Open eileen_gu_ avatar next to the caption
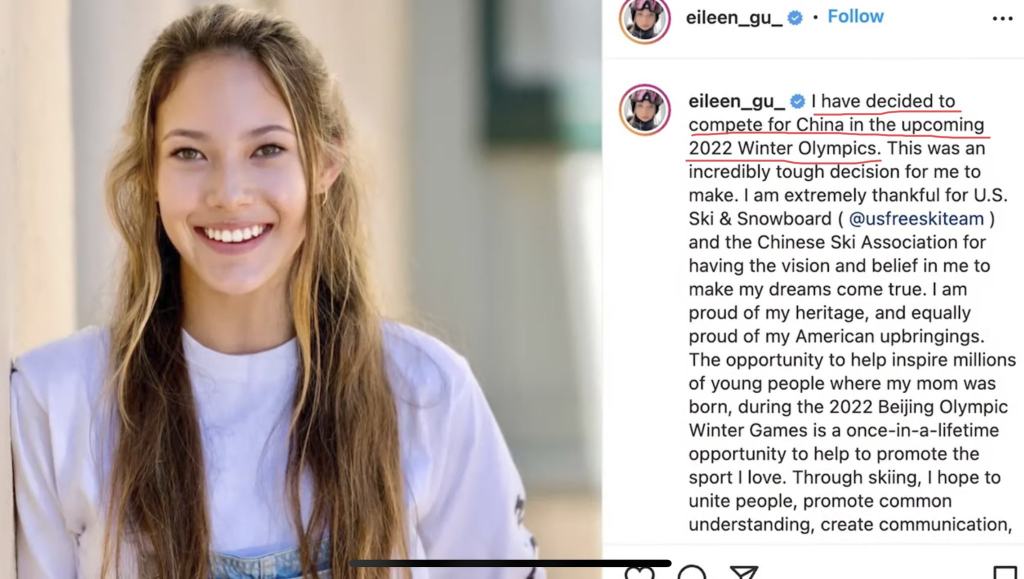This screenshot has height=579, width=1024. click(x=645, y=110)
